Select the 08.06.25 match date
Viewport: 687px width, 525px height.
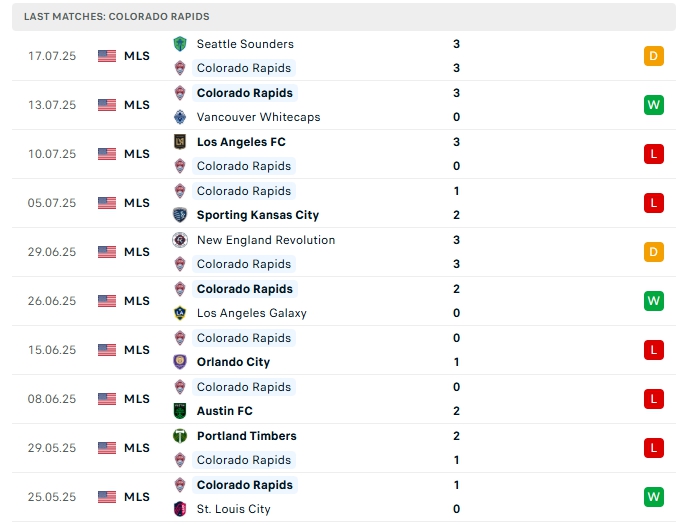pos(52,399)
